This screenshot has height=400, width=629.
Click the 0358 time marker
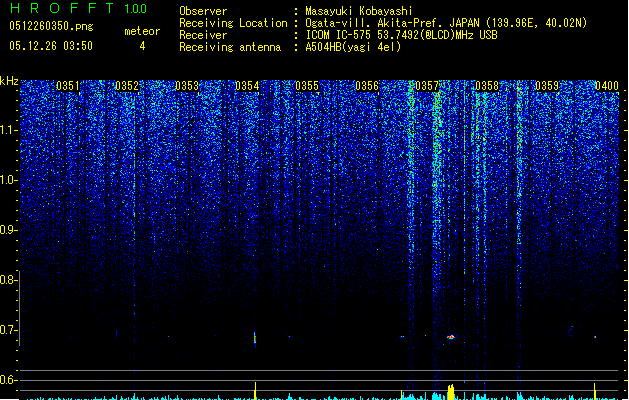tap(487, 86)
